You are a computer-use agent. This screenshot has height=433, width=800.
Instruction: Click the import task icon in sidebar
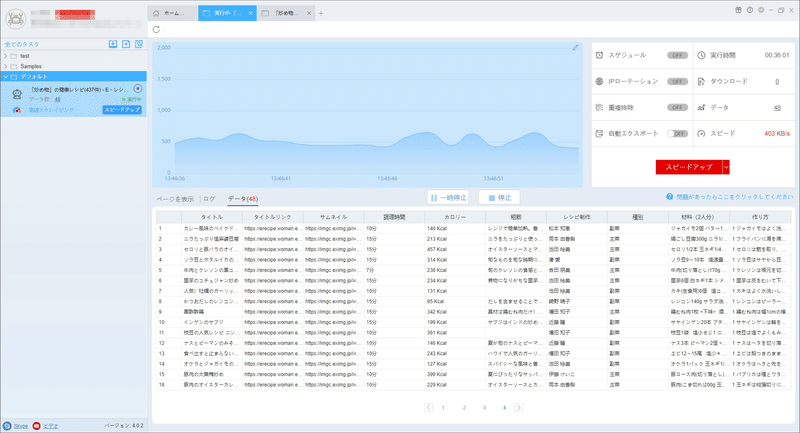pyautogui.click(x=113, y=44)
